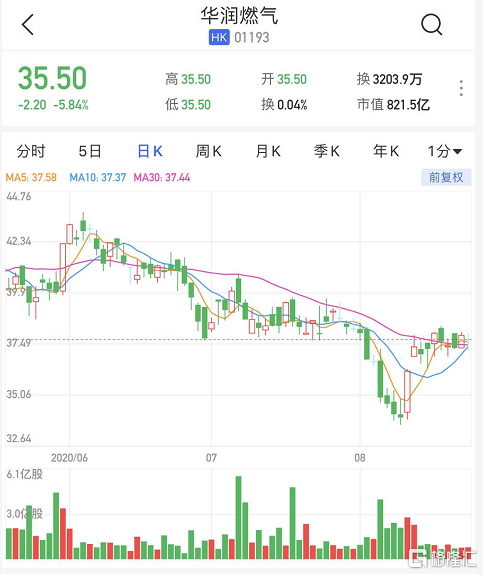
Task: Tap the 2020/06 date axis label
Action: [x=69, y=458]
